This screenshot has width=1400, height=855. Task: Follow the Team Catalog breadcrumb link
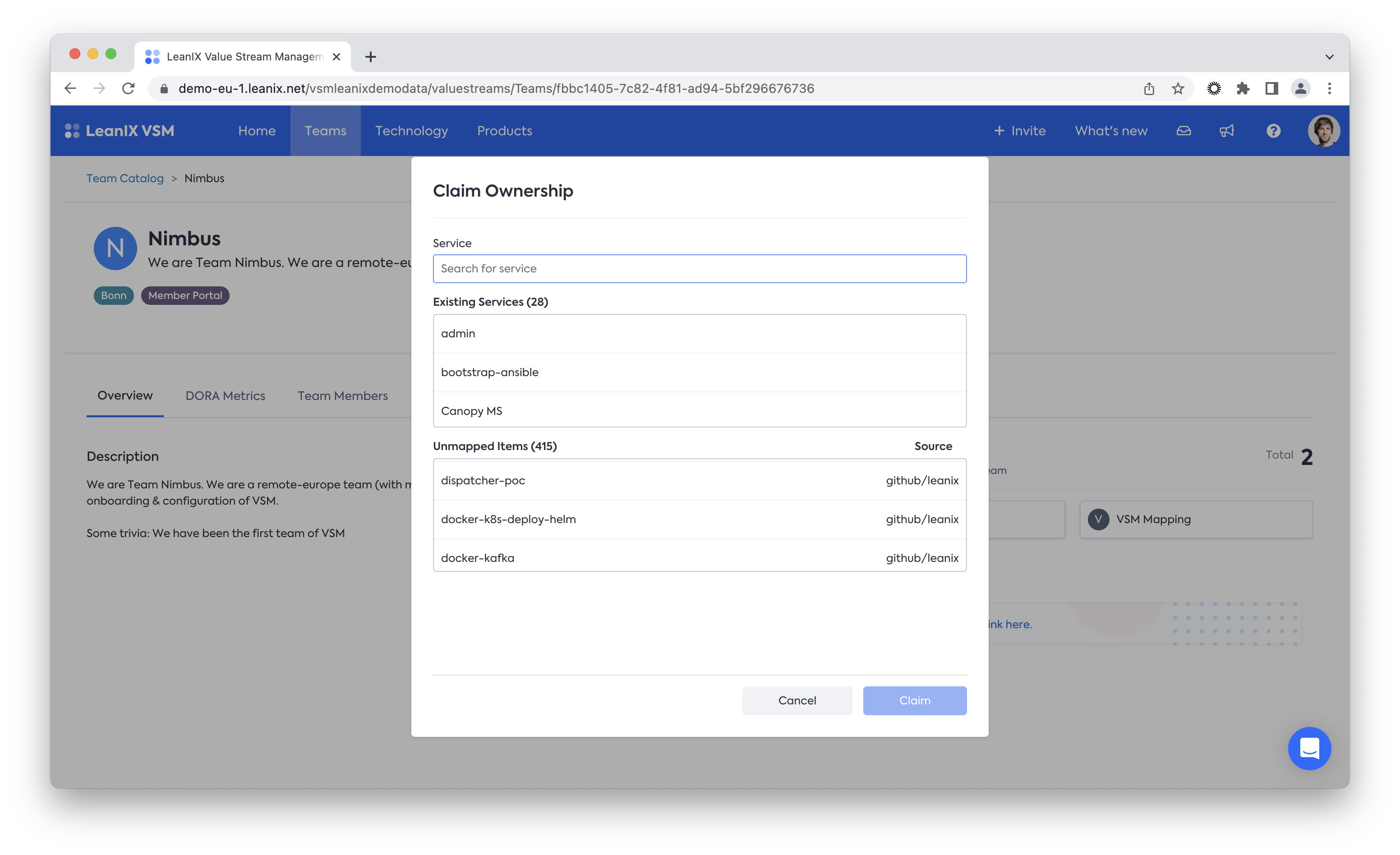click(125, 179)
